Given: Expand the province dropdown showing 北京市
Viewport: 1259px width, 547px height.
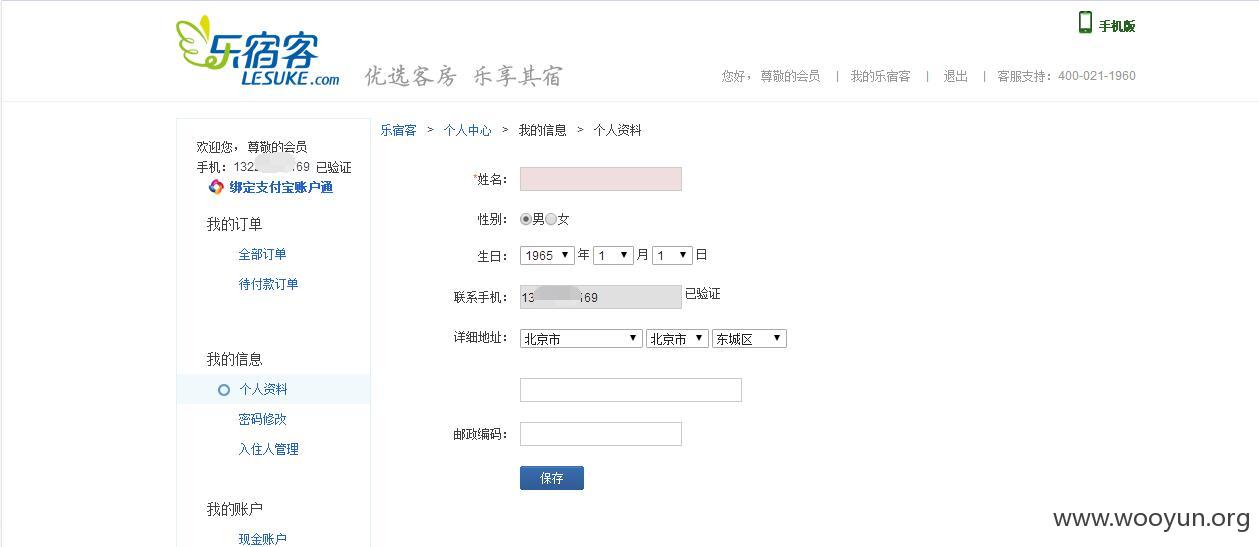Looking at the screenshot, I should 581,339.
